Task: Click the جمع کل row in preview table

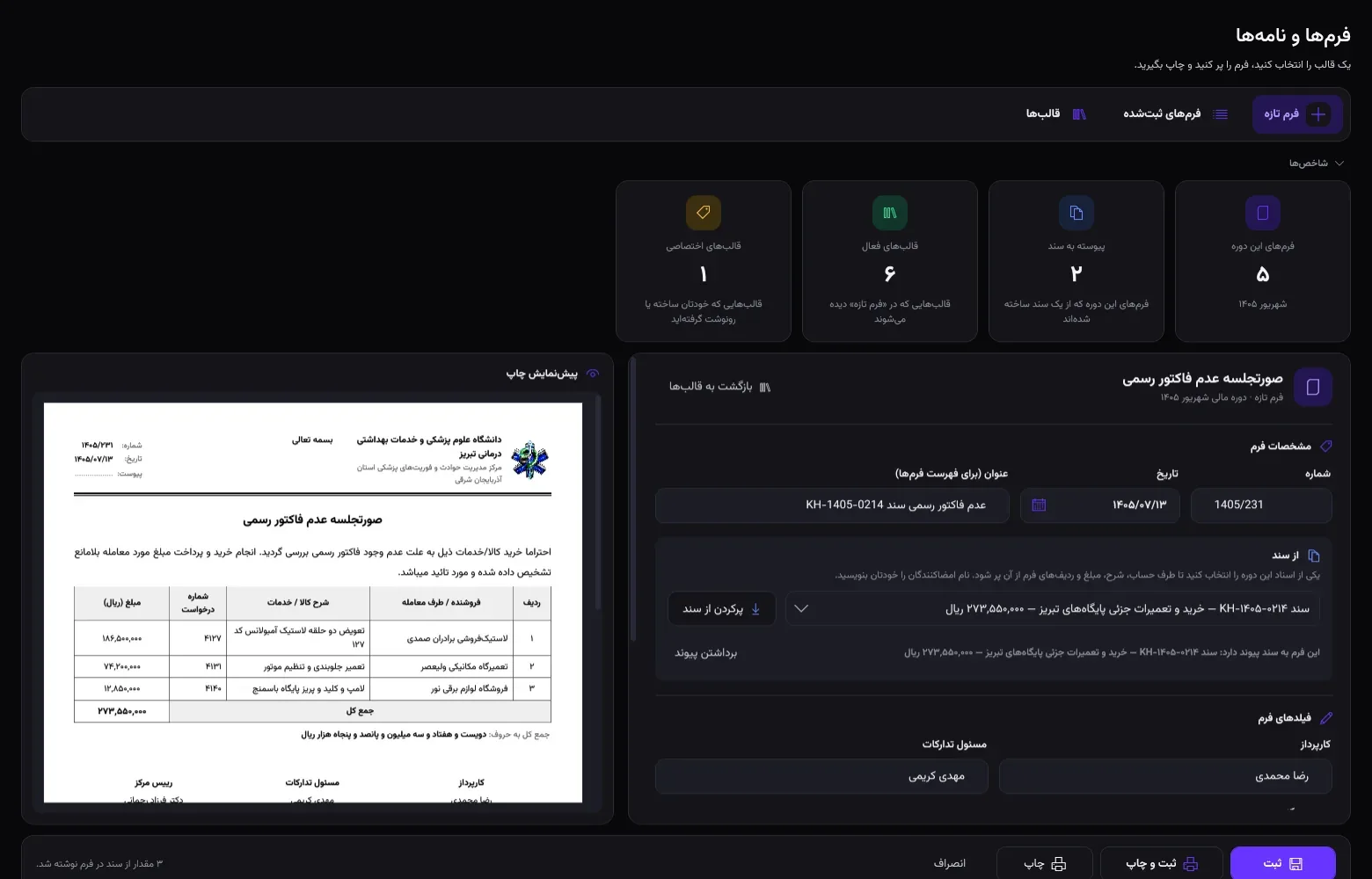Action: [x=313, y=710]
